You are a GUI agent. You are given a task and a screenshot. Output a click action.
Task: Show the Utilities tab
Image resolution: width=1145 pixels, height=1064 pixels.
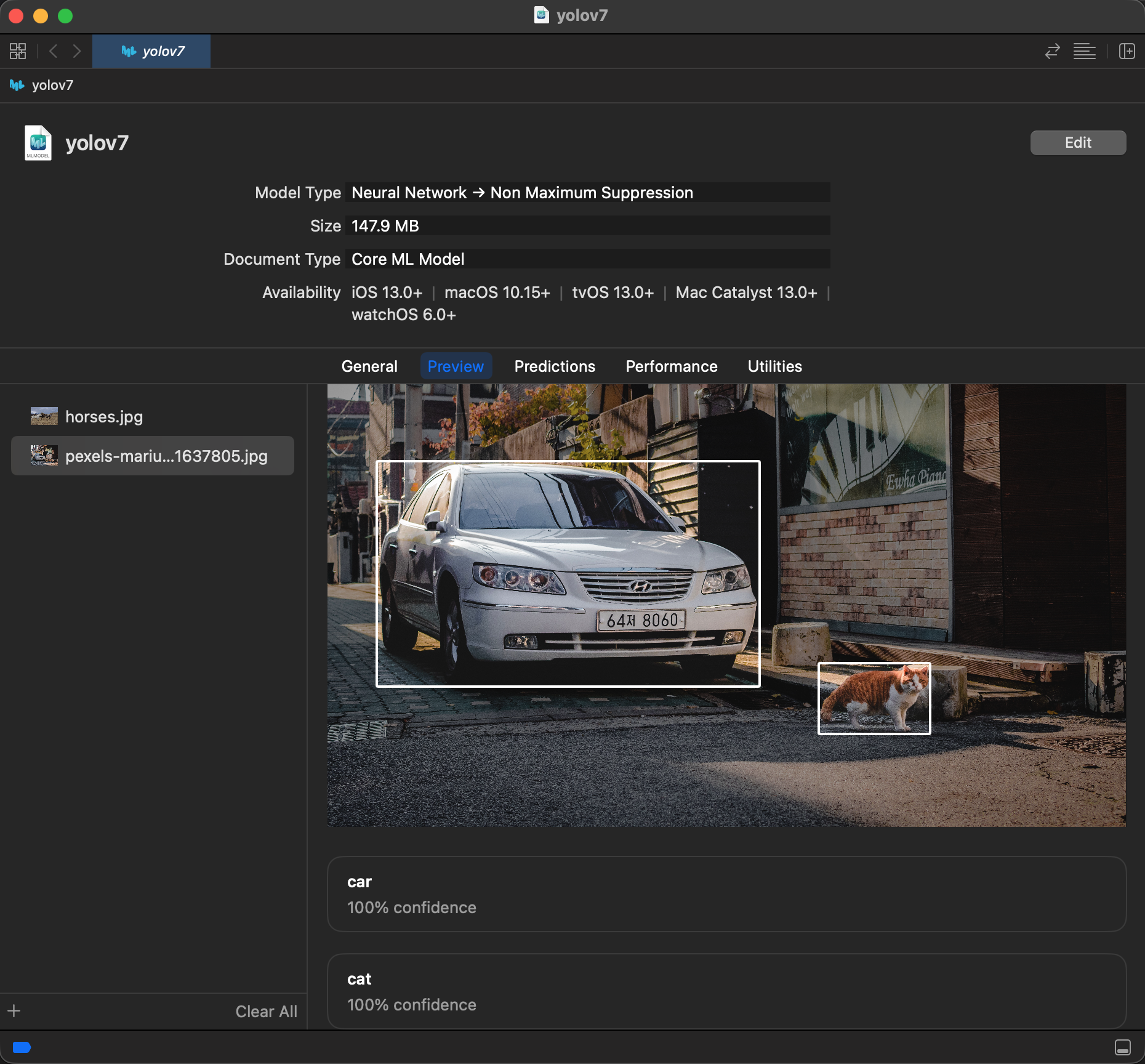[774, 366]
